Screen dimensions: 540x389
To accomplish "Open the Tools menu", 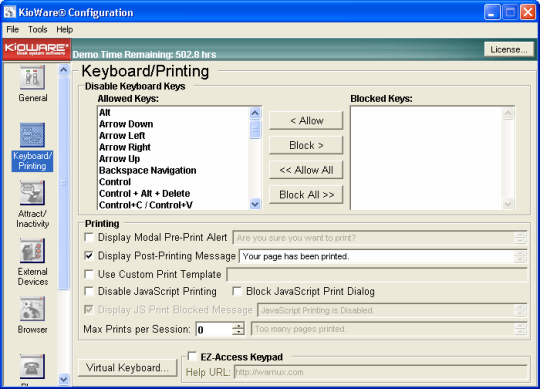I will (38, 30).
